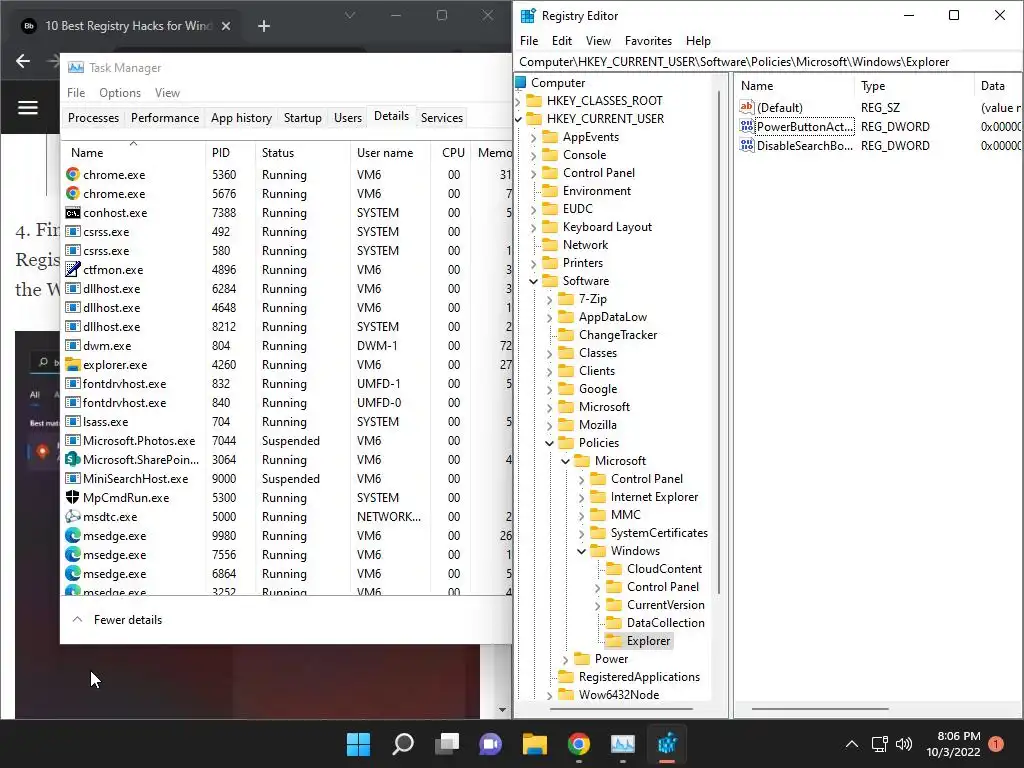The image size is (1024, 768).
Task: Expand the HKEY_CLASSES_ROOT tree node
Action: (519, 101)
